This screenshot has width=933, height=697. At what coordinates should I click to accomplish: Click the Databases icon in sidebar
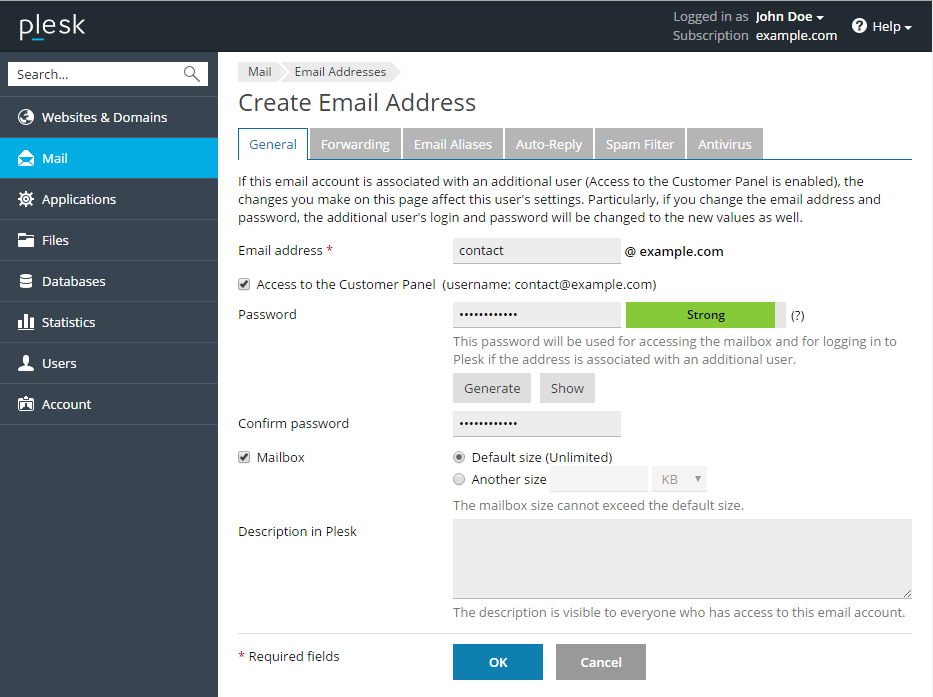pos(26,281)
